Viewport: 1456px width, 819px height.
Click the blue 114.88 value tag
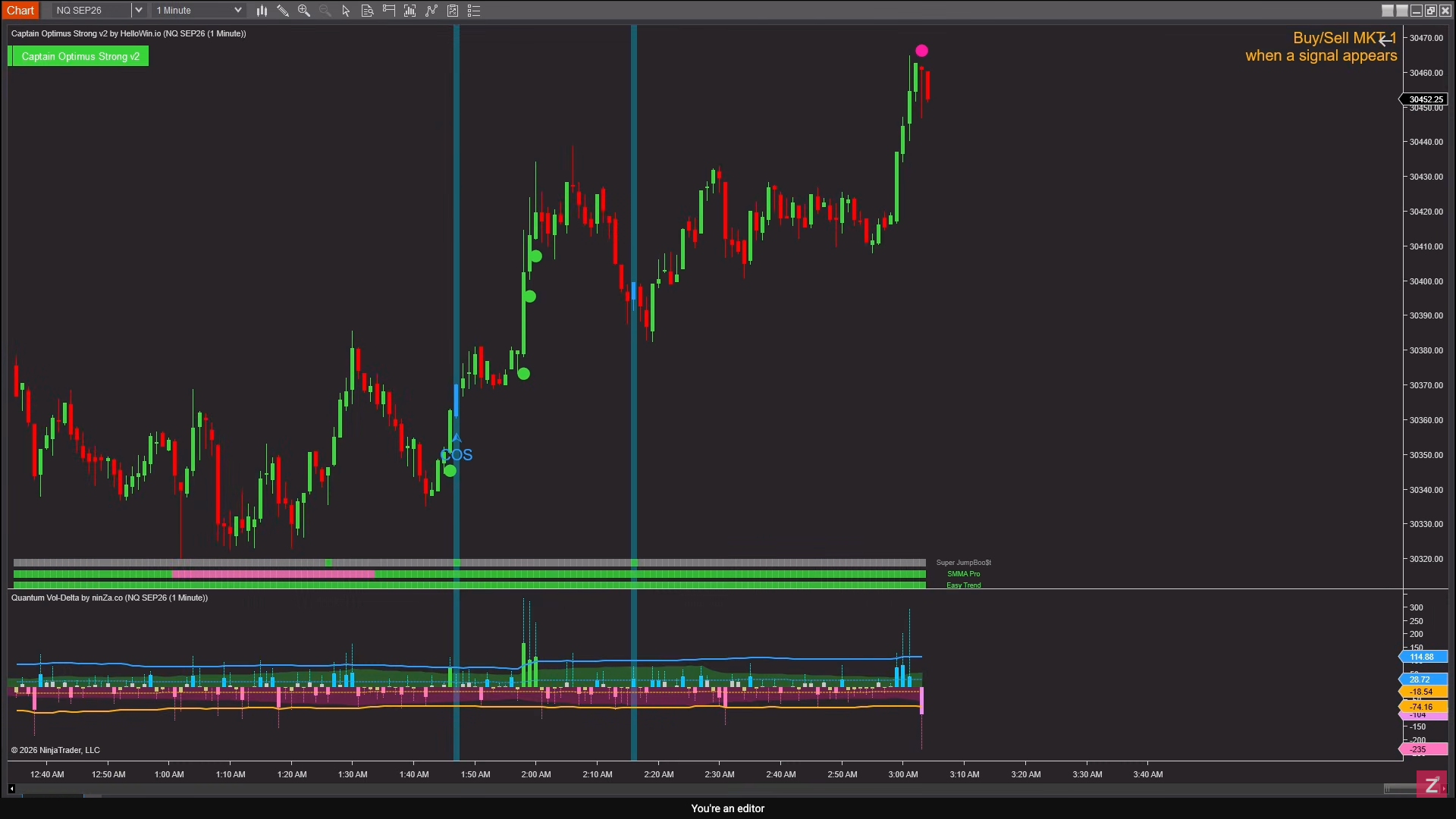(x=1423, y=657)
